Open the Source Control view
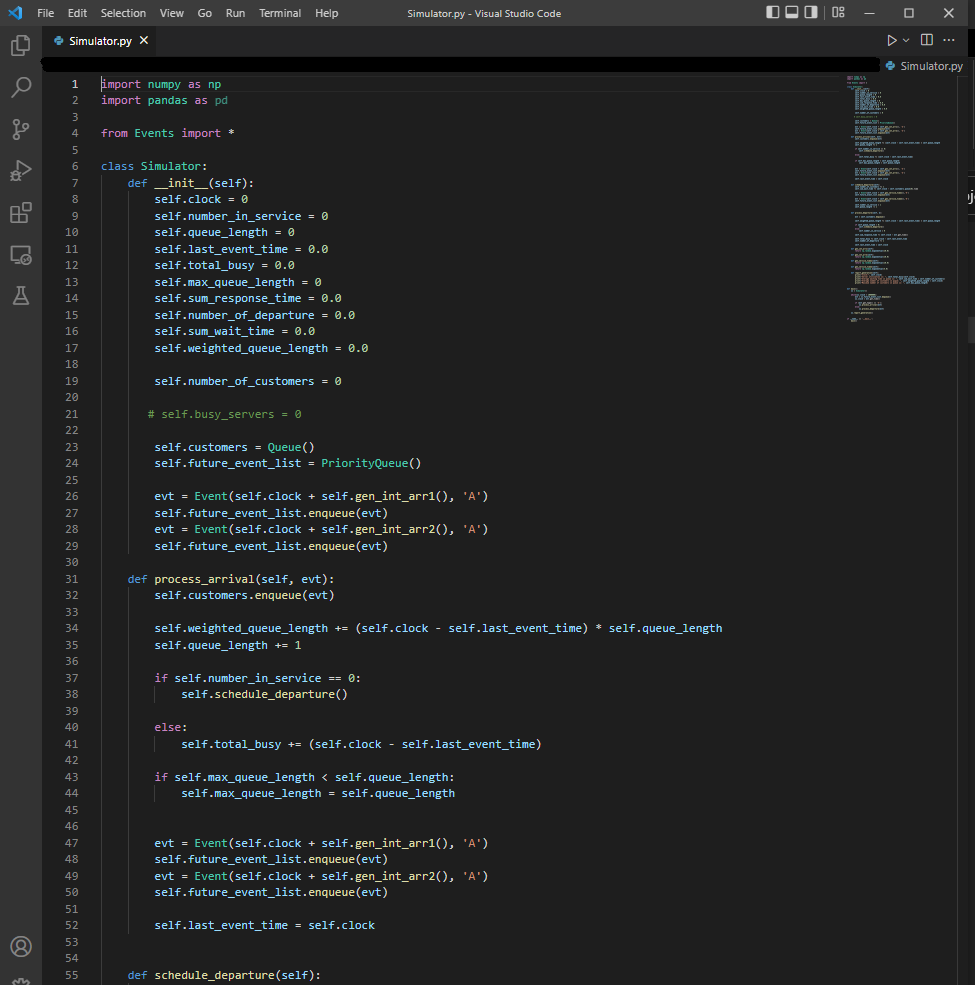Viewport: 975px width, 985px height. tap(20, 129)
